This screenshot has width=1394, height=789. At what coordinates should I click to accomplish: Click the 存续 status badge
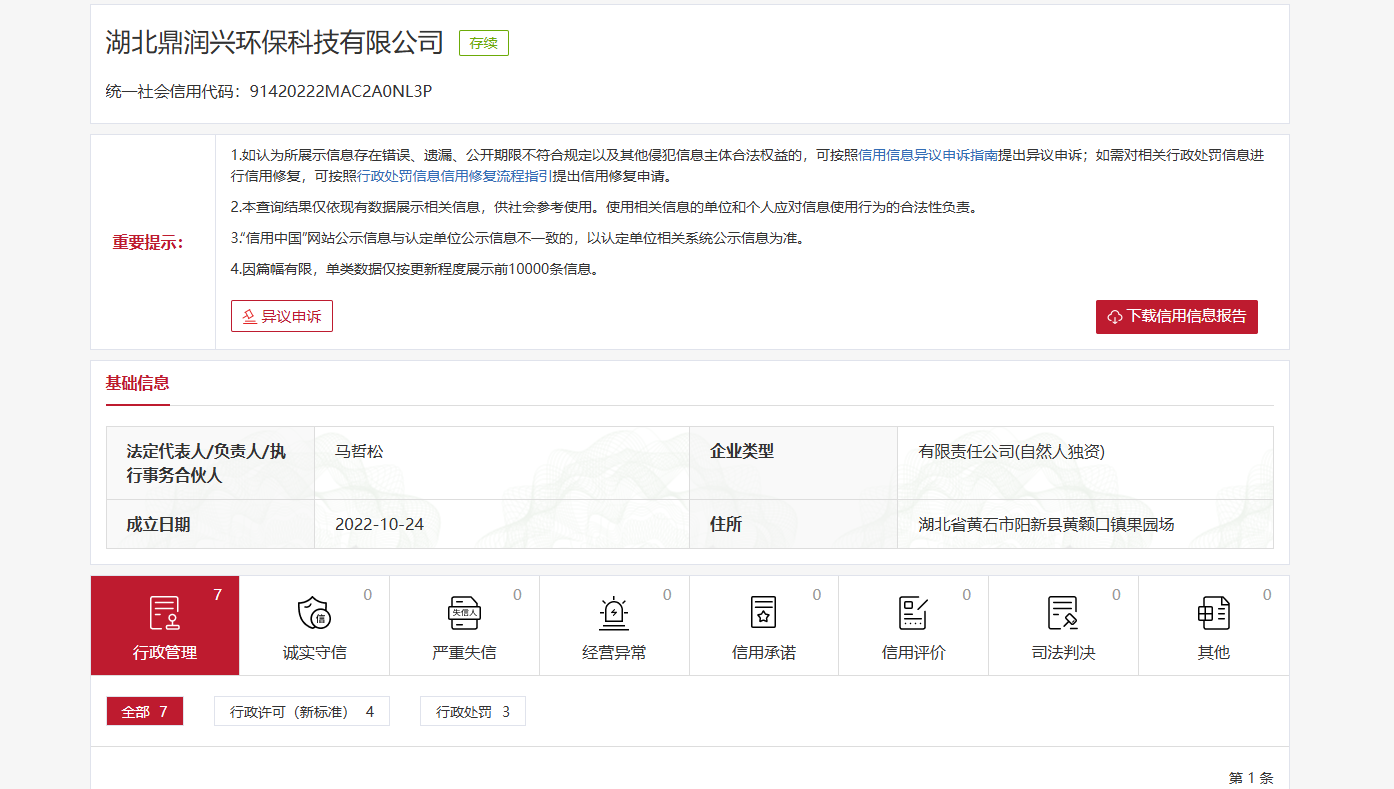(x=484, y=43)
